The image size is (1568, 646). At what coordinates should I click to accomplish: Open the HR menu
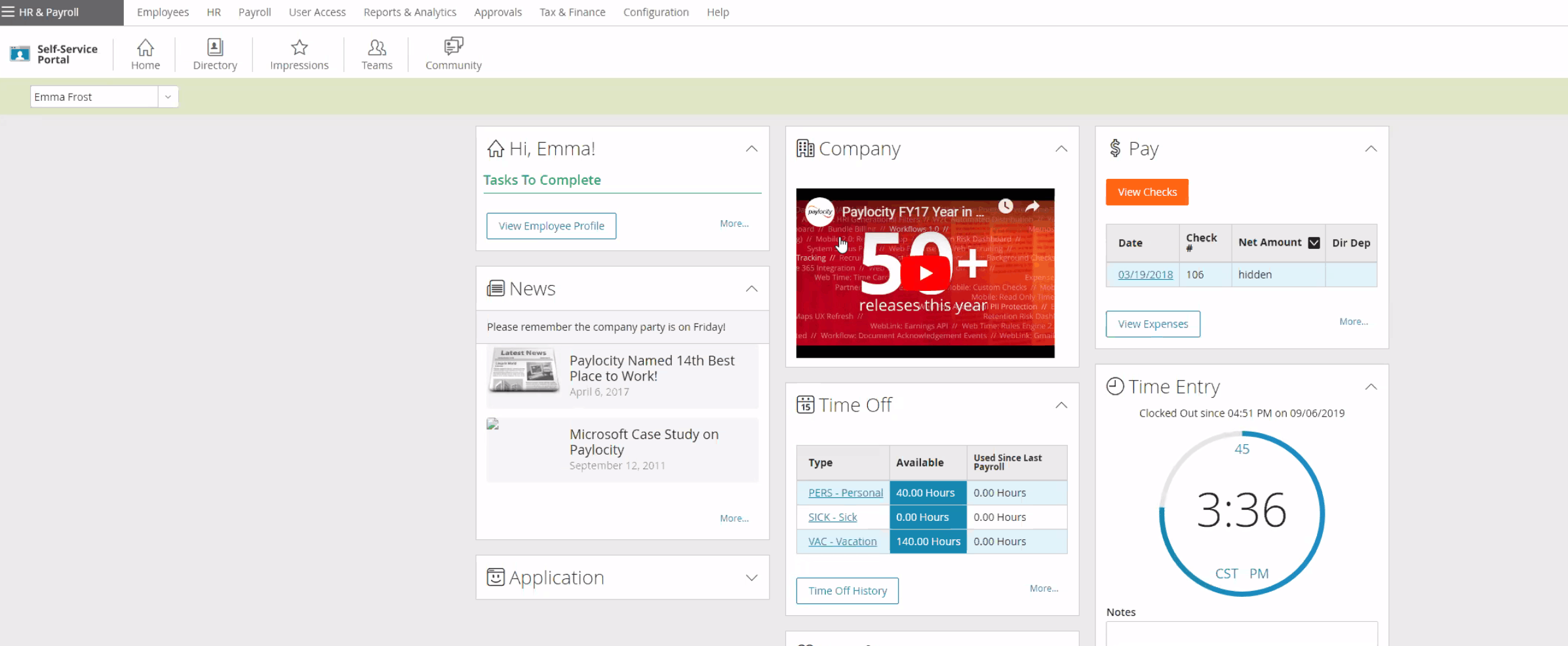214,12
